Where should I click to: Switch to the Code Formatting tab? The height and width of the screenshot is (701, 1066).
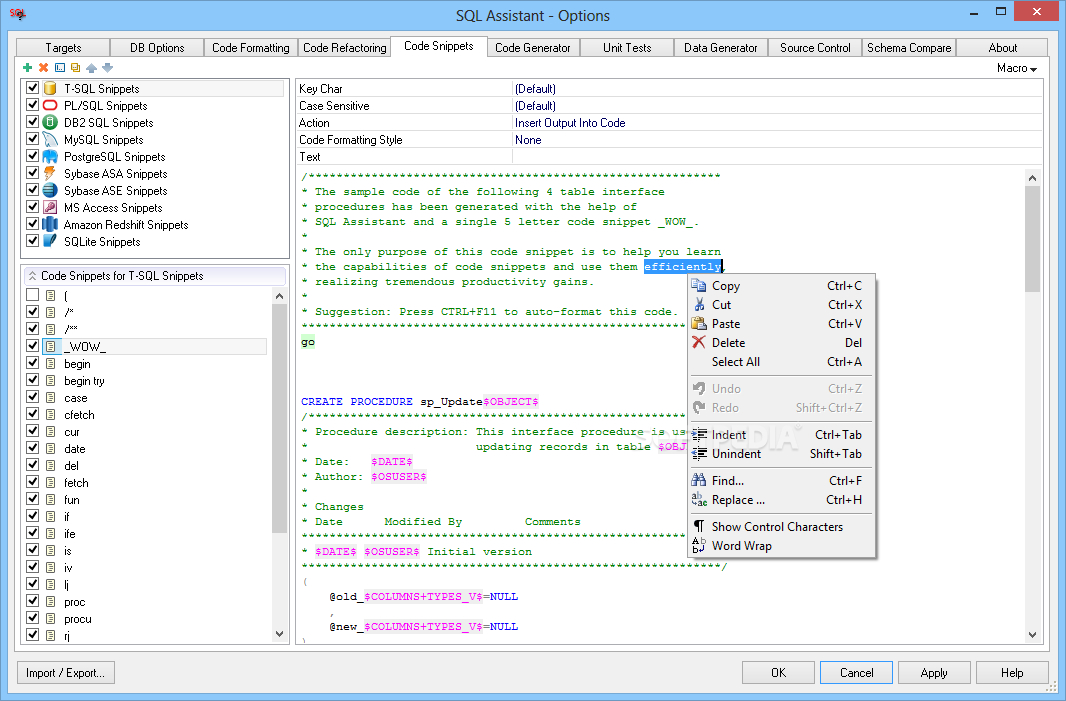(250, 48)
